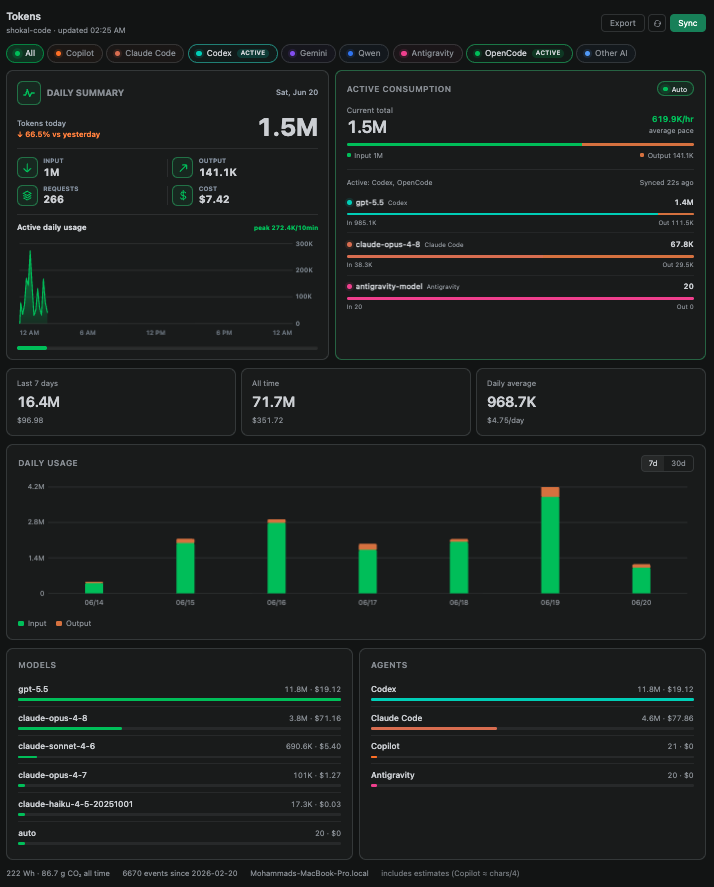Click the Cost dollar icon
714x887 pixels.
point(183,195)
